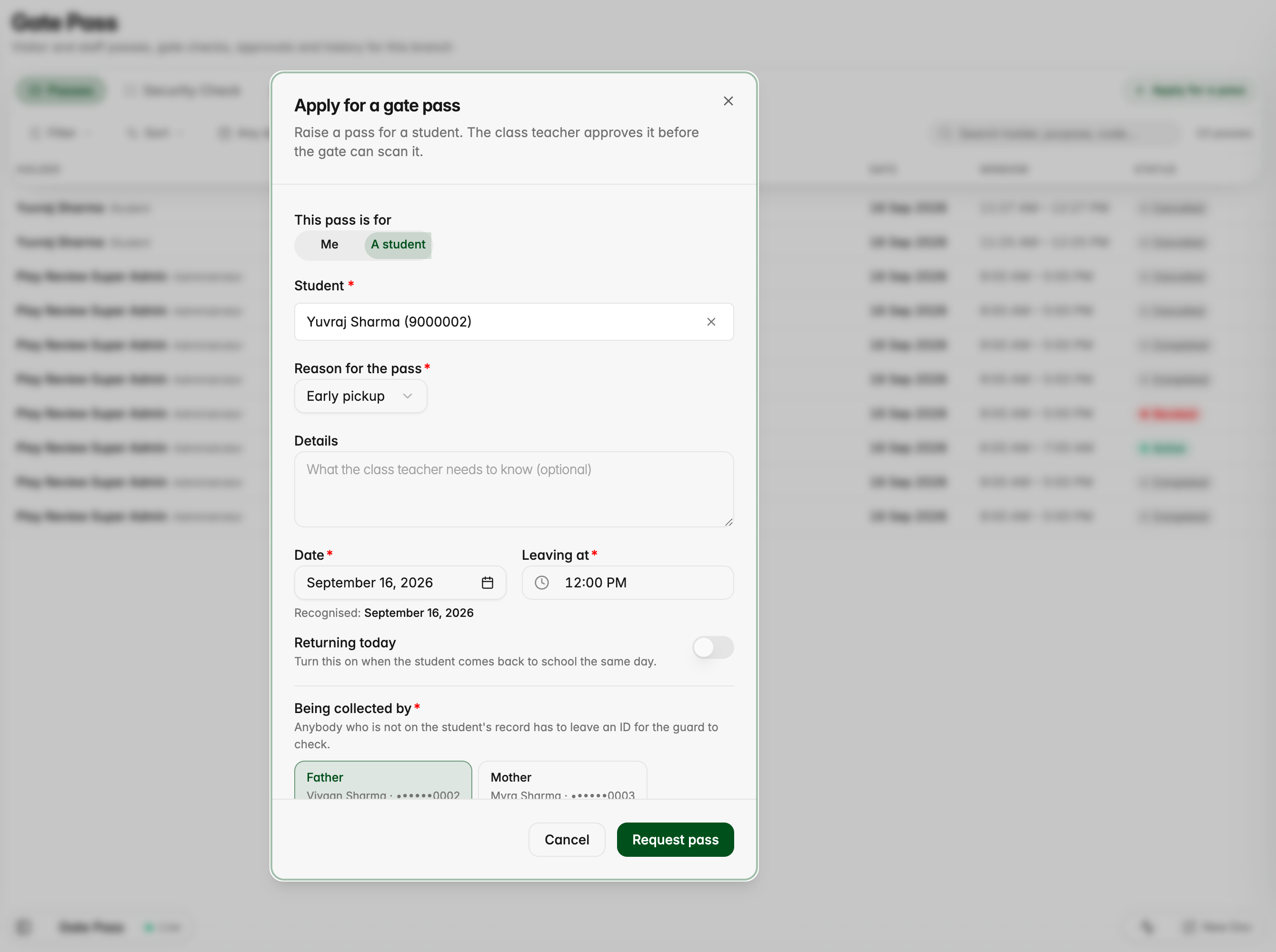Click the Leaving at time 12:00 PM
This screenshot has width=1276, height=952.
click(x=628, y=583)
